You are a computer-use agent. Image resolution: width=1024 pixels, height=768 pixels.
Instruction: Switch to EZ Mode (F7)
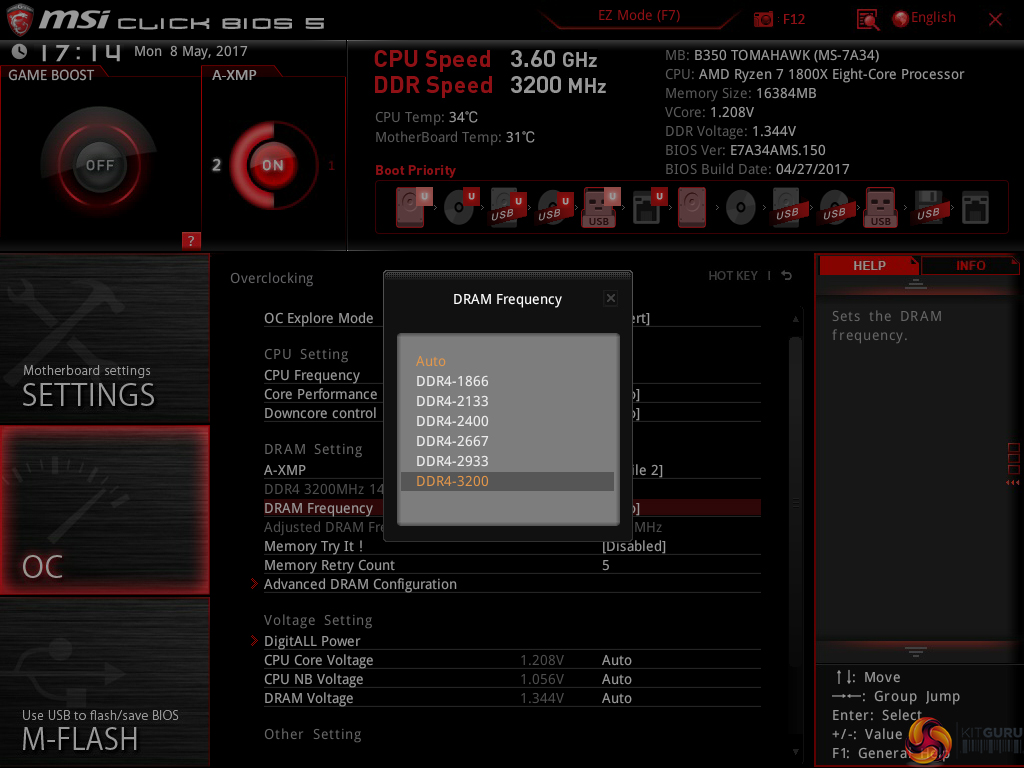639,16
